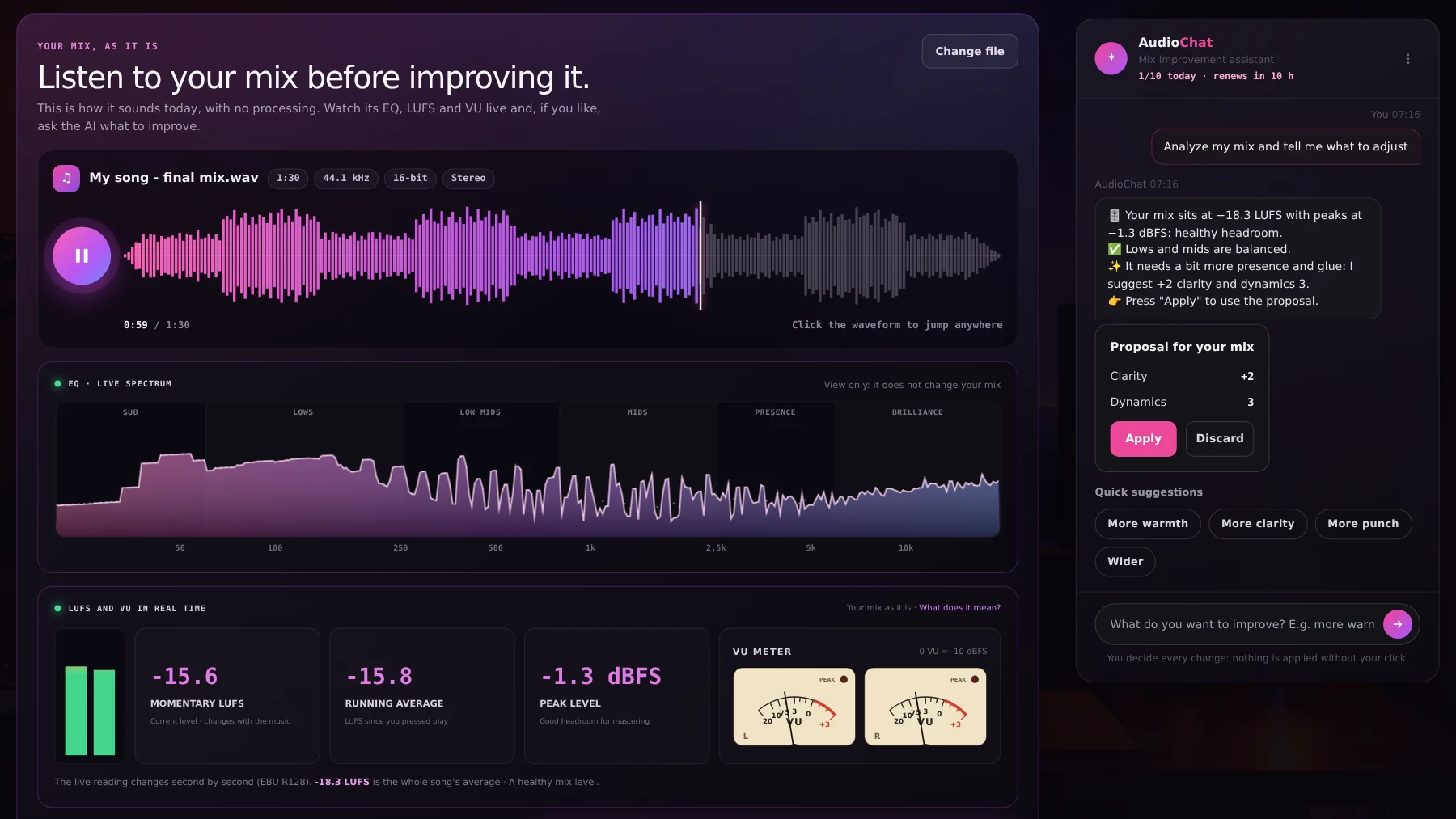Click the Clarity +2 proposal row
Viewport: 1456px width, 819px height.
(1182, 377)
